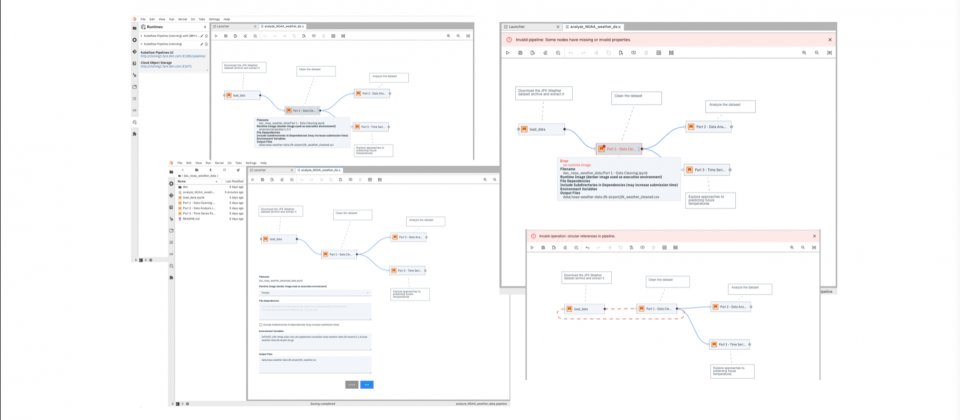Screen dimensions: 960x420
Task: Zoom to fit icon in Invalid pipeline window
Action: tap(830, 53)
